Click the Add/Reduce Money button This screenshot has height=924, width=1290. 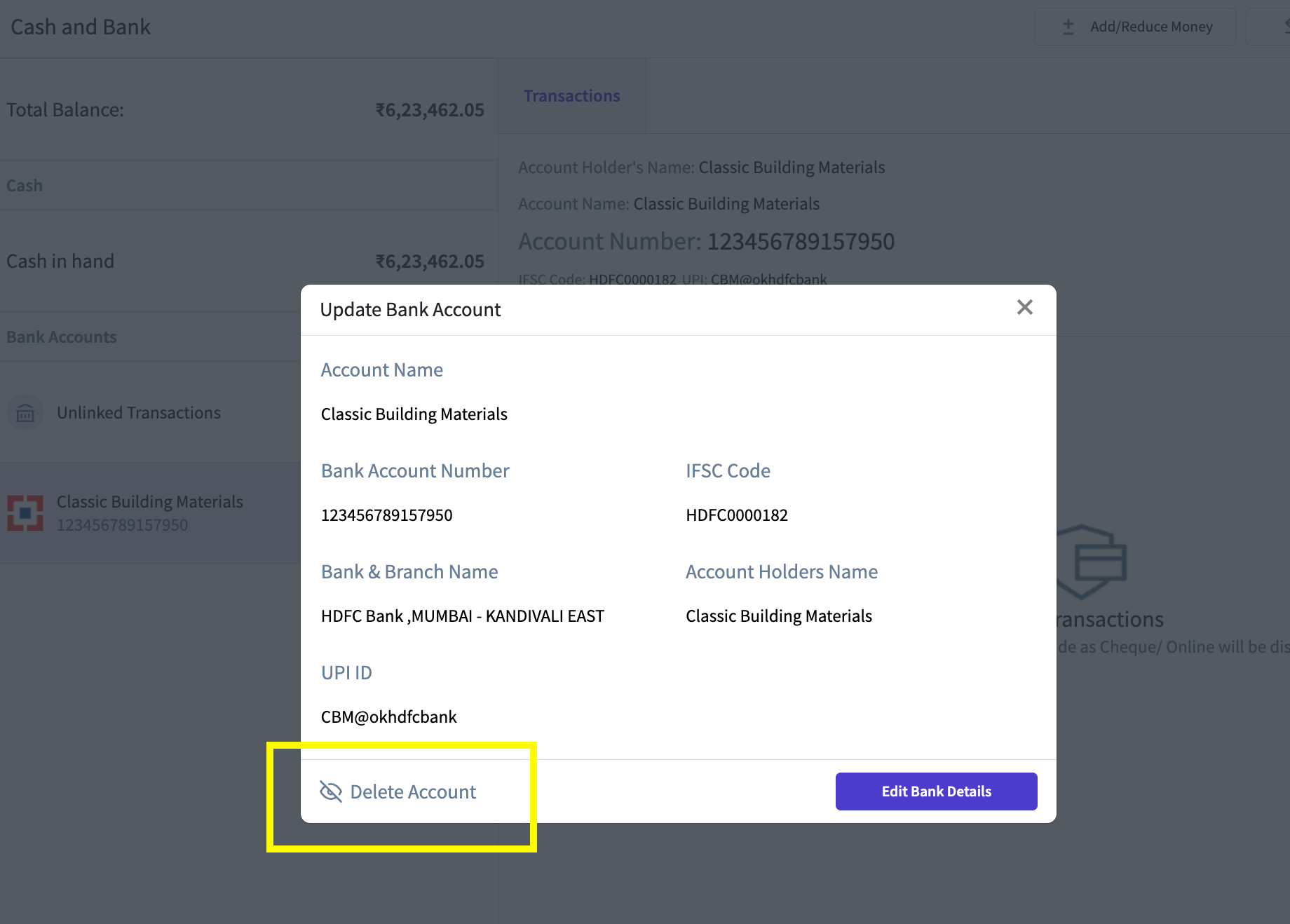[1134, 27]
